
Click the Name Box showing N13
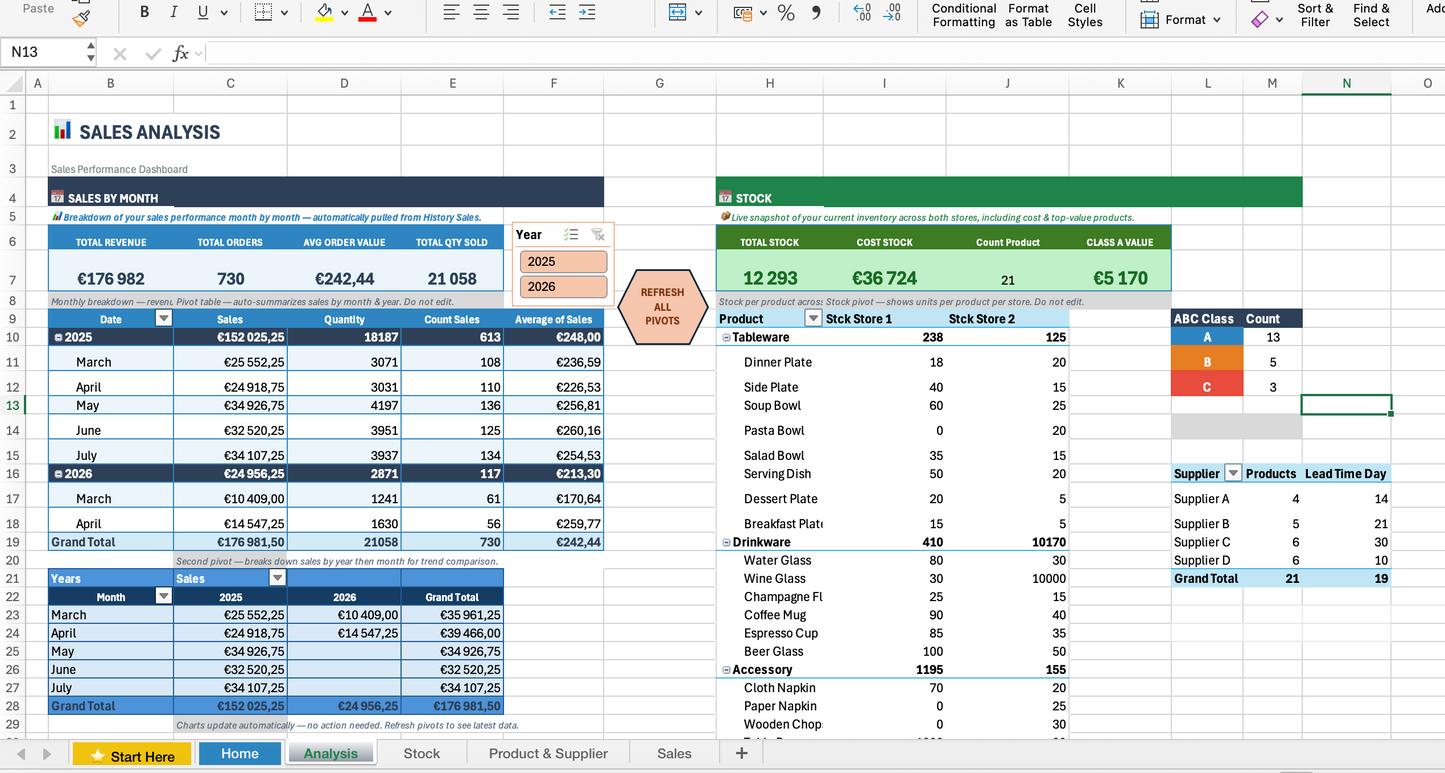[43, 52]
